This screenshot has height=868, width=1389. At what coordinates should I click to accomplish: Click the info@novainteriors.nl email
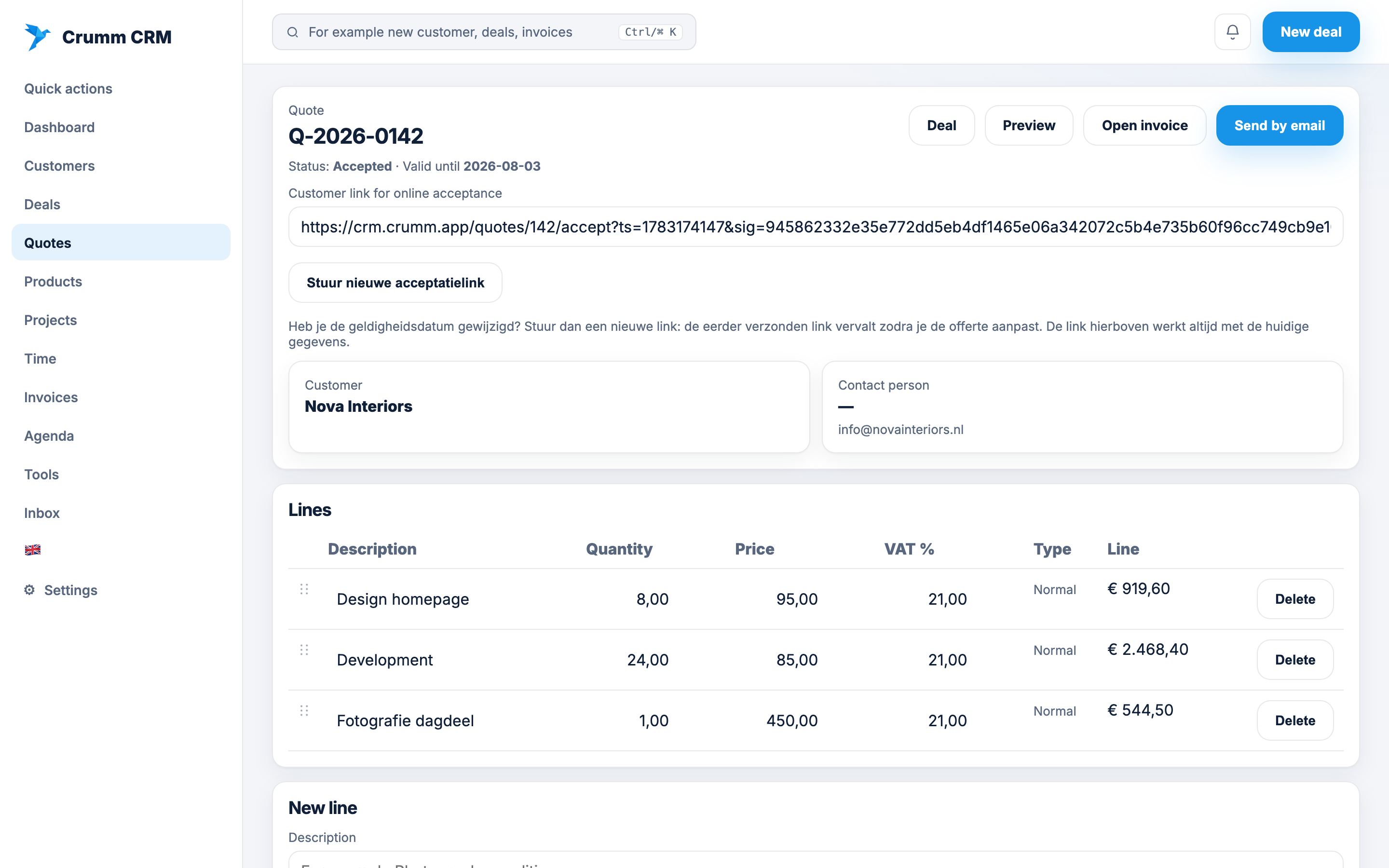pos(900,429)
